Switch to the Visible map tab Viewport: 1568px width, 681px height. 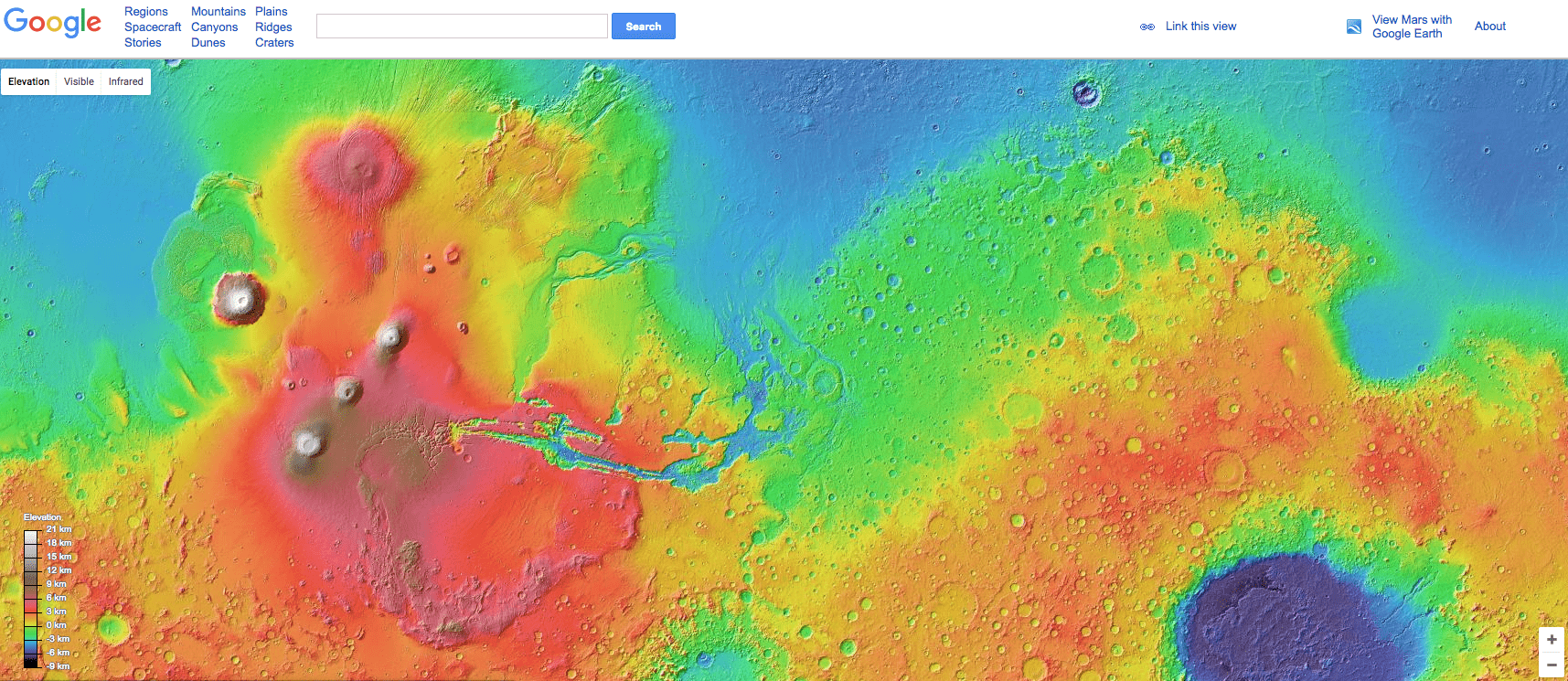[x=79, y=81]
